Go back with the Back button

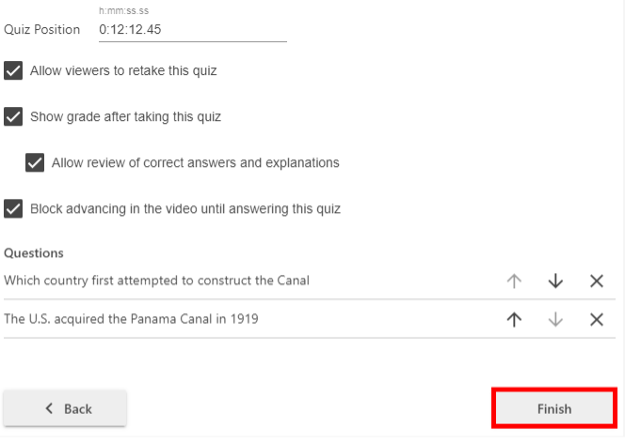65,408
